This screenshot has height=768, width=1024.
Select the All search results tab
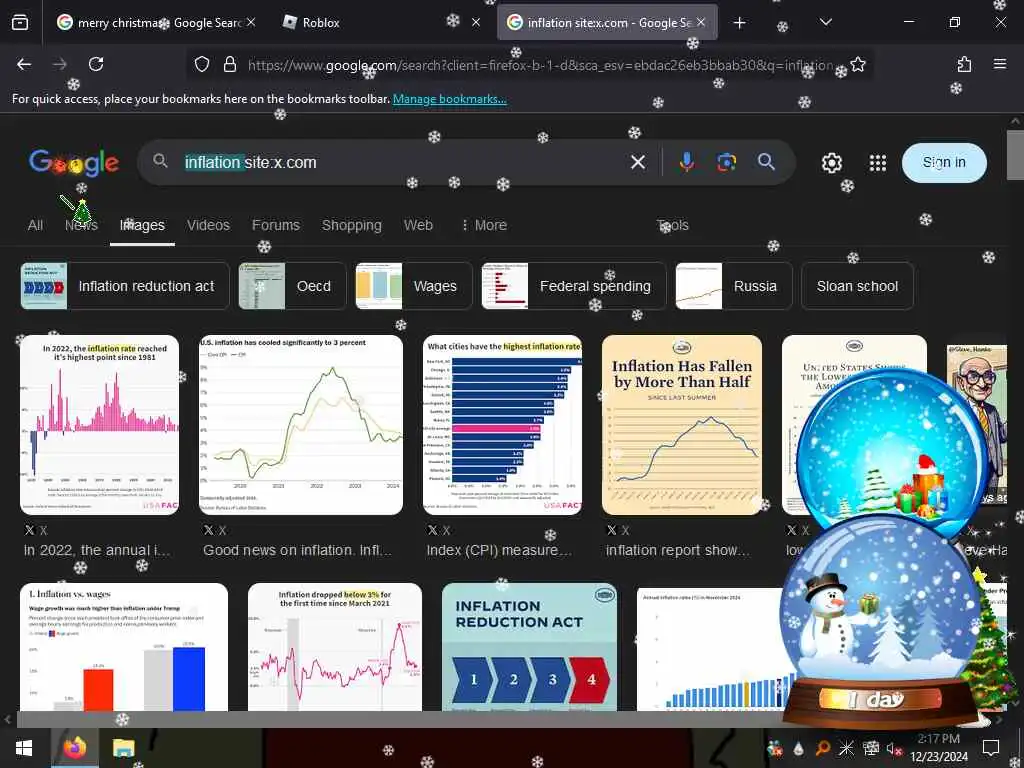click(x=35, y=225)
